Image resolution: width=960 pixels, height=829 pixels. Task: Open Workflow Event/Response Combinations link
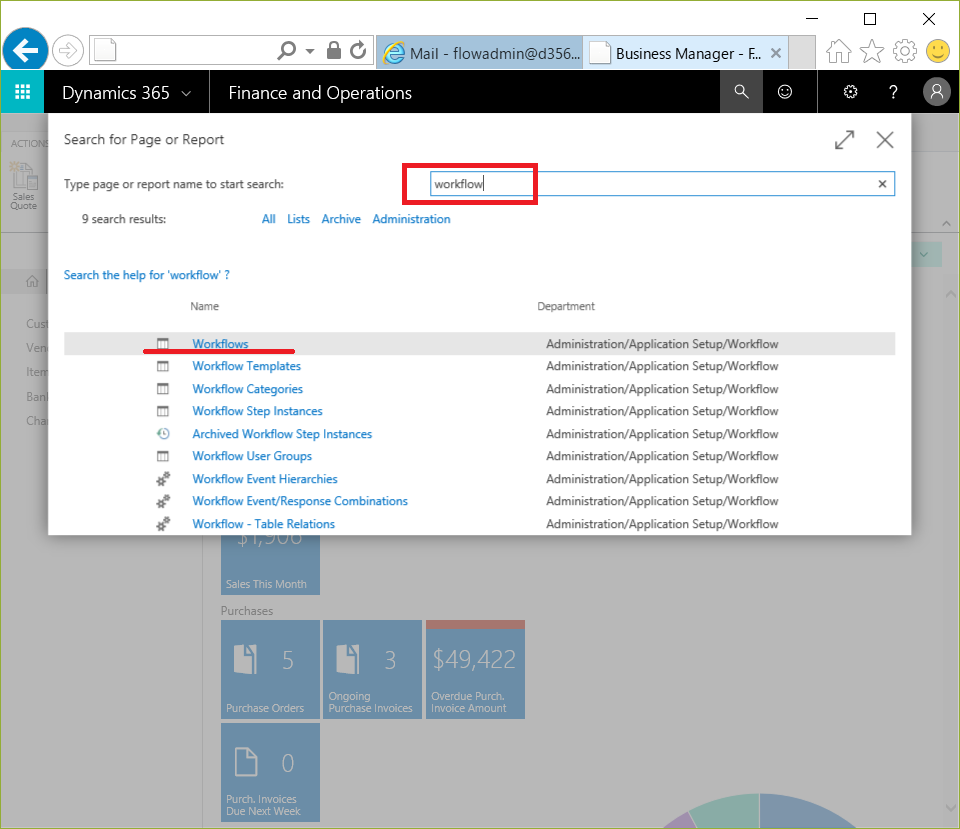click(300, 501)
